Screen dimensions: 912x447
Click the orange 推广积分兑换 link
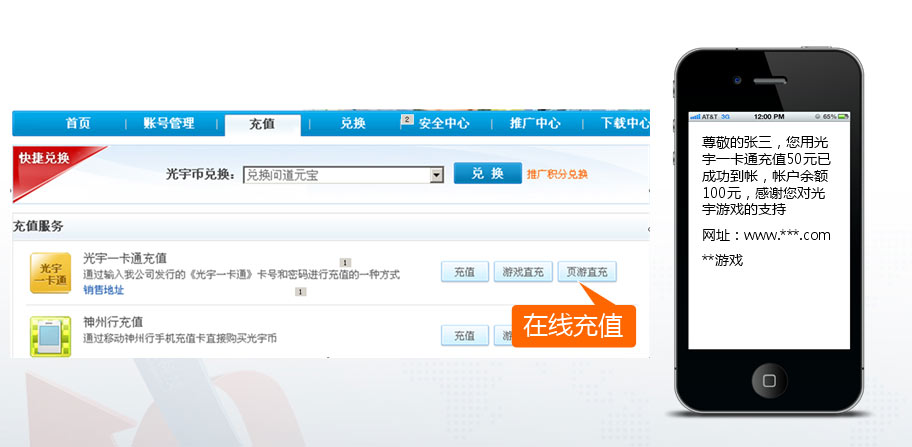(557, 175)
